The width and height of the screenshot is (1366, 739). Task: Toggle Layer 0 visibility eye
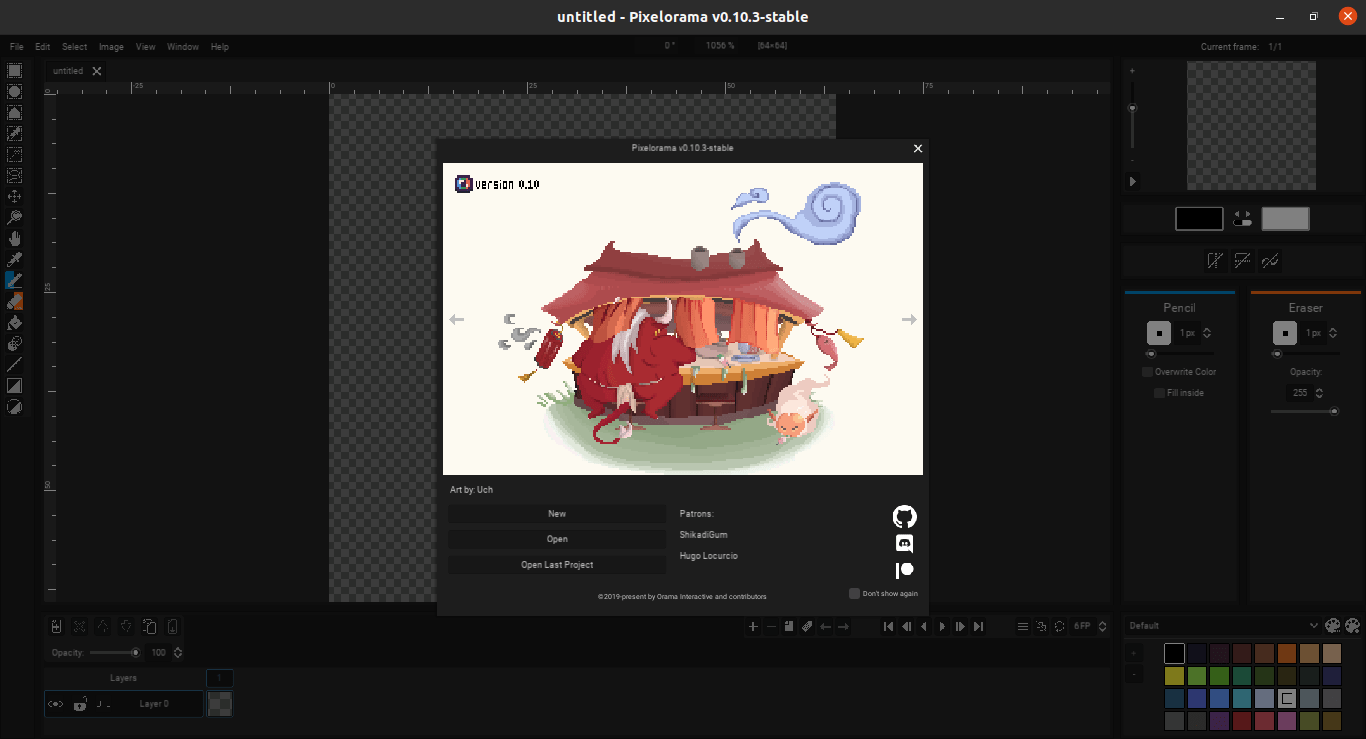click(56, 704)
